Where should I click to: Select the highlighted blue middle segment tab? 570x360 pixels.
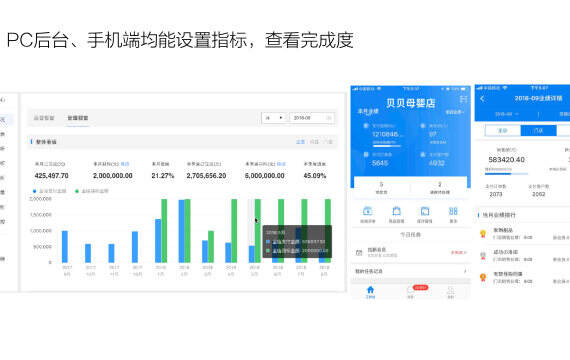point(538,130)
